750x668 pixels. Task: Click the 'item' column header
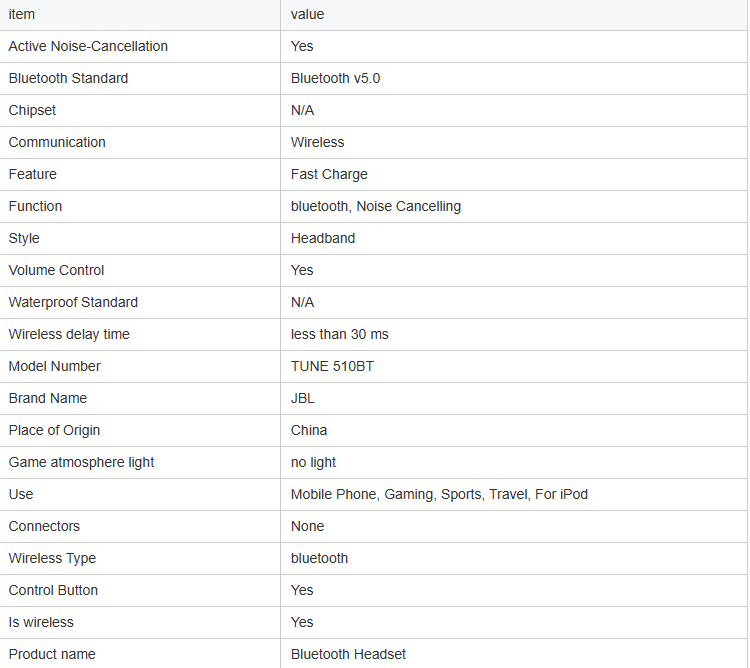(22, 14)
